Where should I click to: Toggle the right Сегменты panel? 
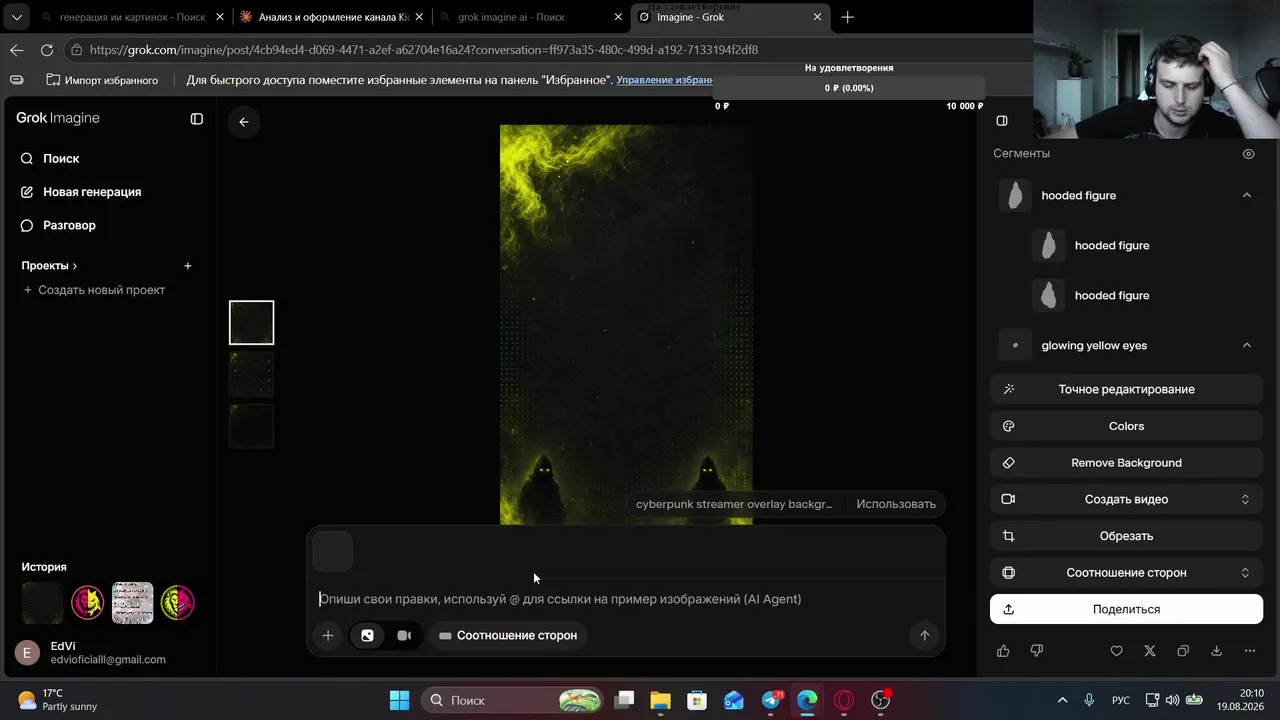click(x=1002, y=121)
